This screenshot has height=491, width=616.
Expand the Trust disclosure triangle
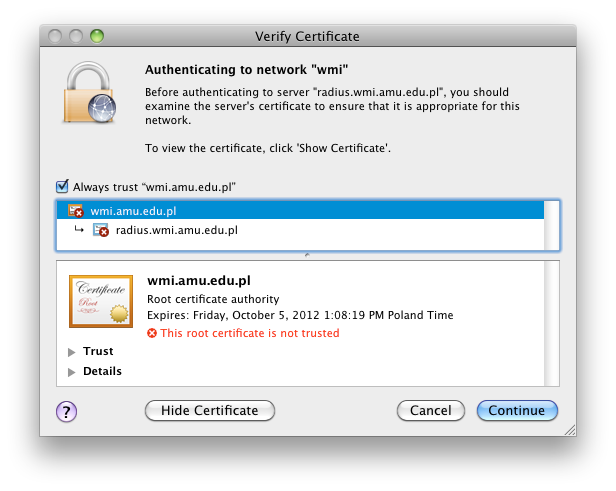pos(72,352)
